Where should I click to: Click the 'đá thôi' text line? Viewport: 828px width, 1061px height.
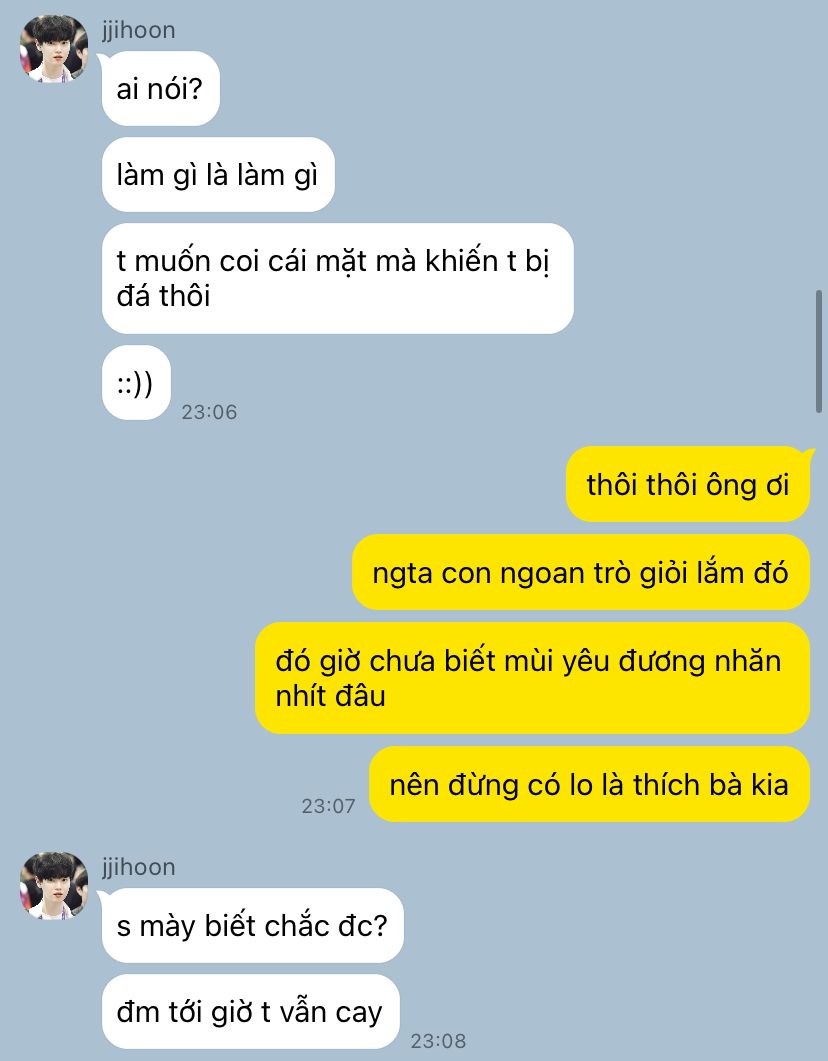[163, 296]
